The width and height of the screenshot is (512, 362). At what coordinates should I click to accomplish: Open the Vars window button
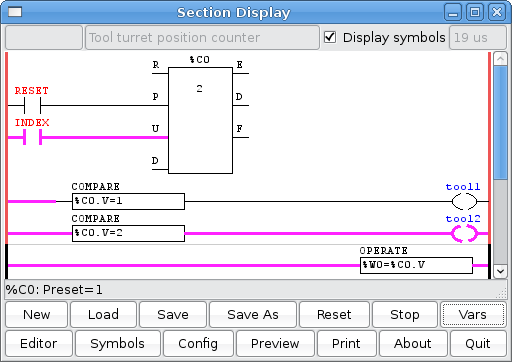(472, 314)
